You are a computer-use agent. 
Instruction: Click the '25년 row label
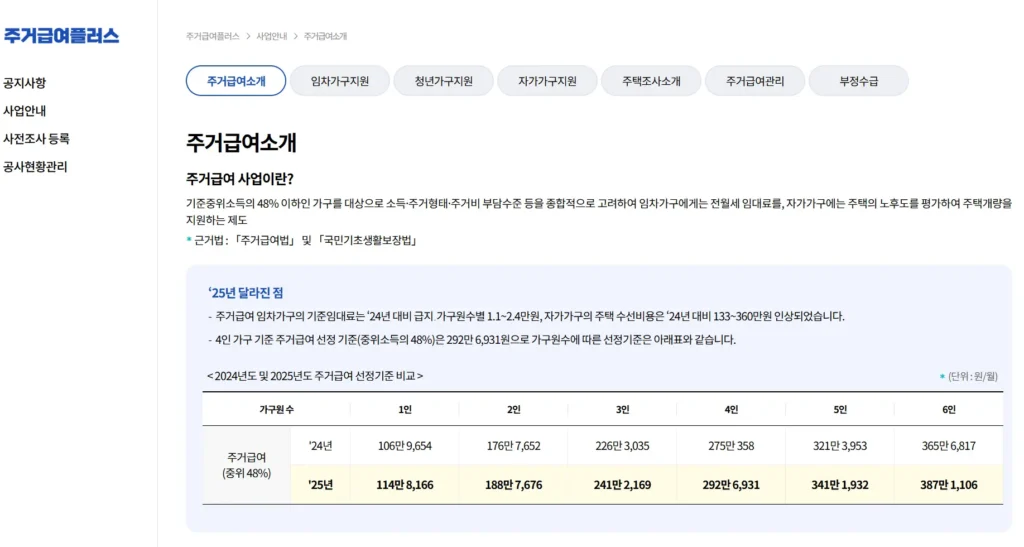tap(321, 485)
